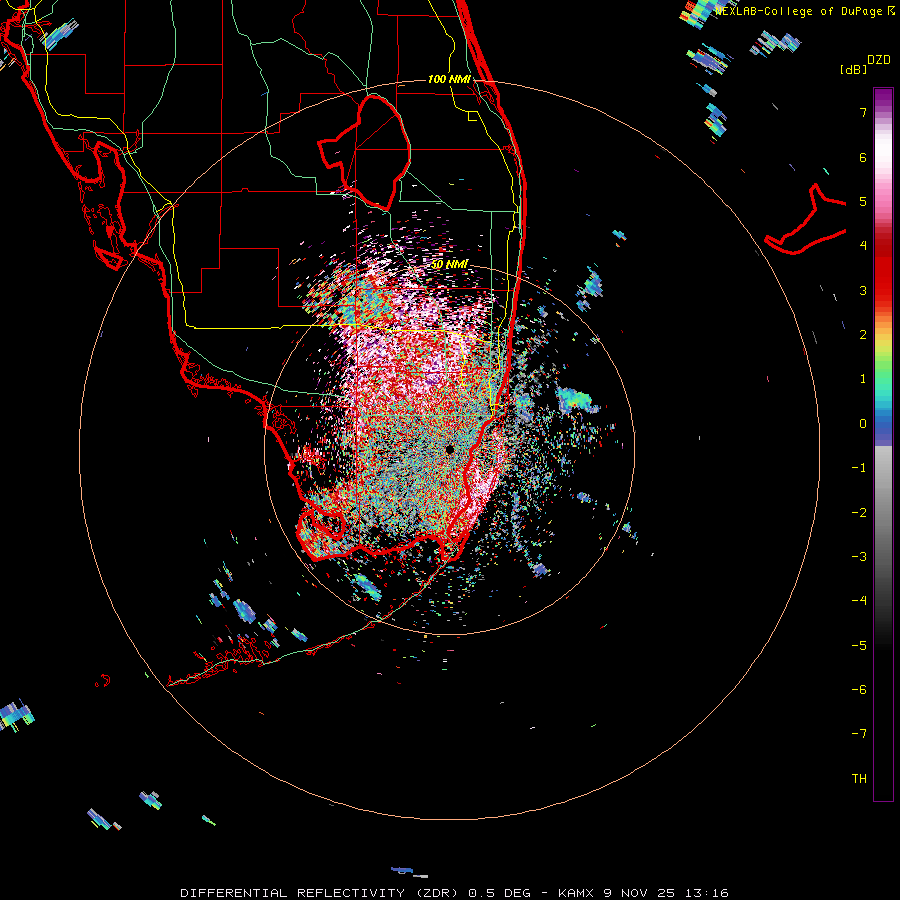Click the "DZD" legend title
Viewport: 900px width, 900px height.
tap(879, 60)
